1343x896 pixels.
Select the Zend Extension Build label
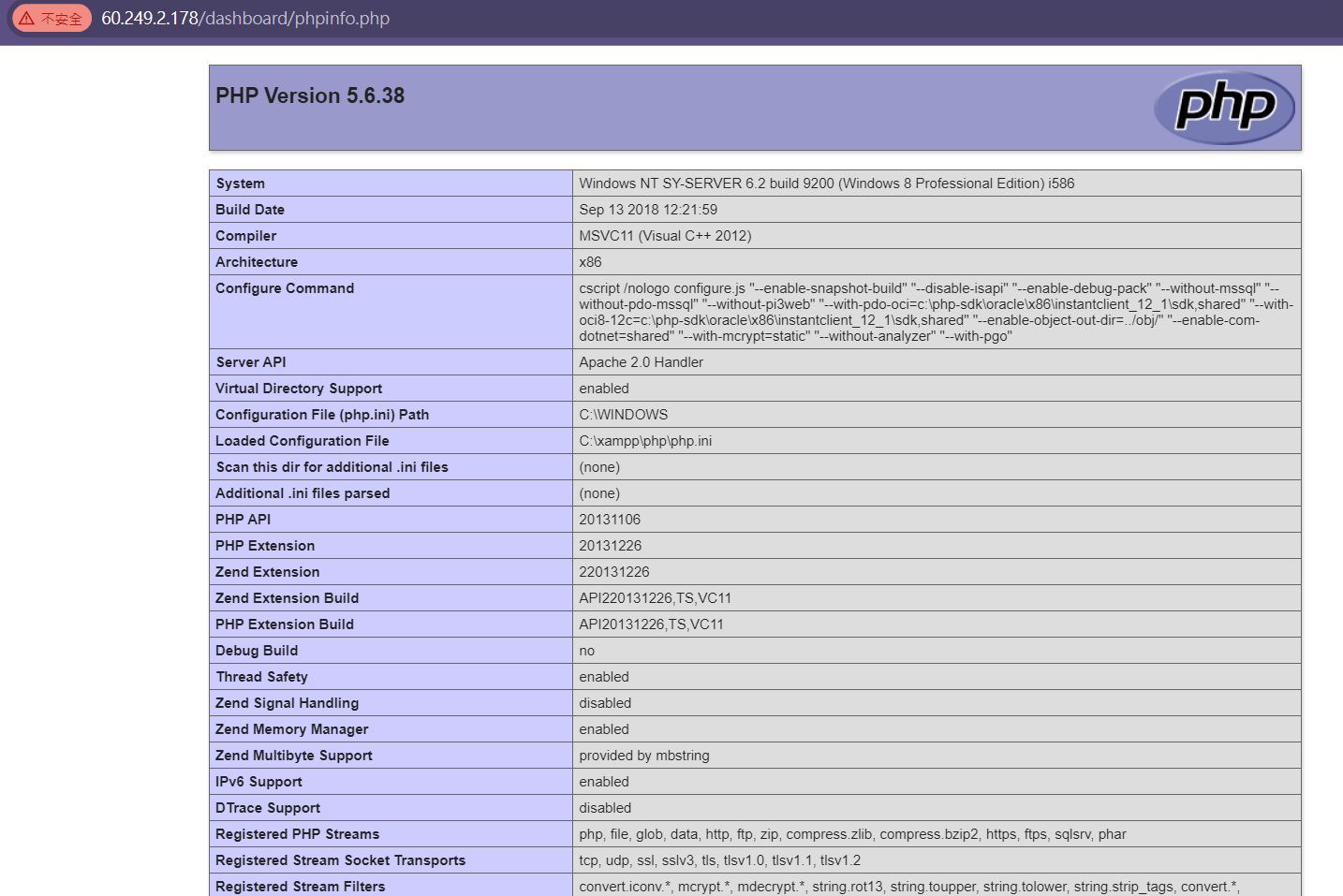[288, 598]
